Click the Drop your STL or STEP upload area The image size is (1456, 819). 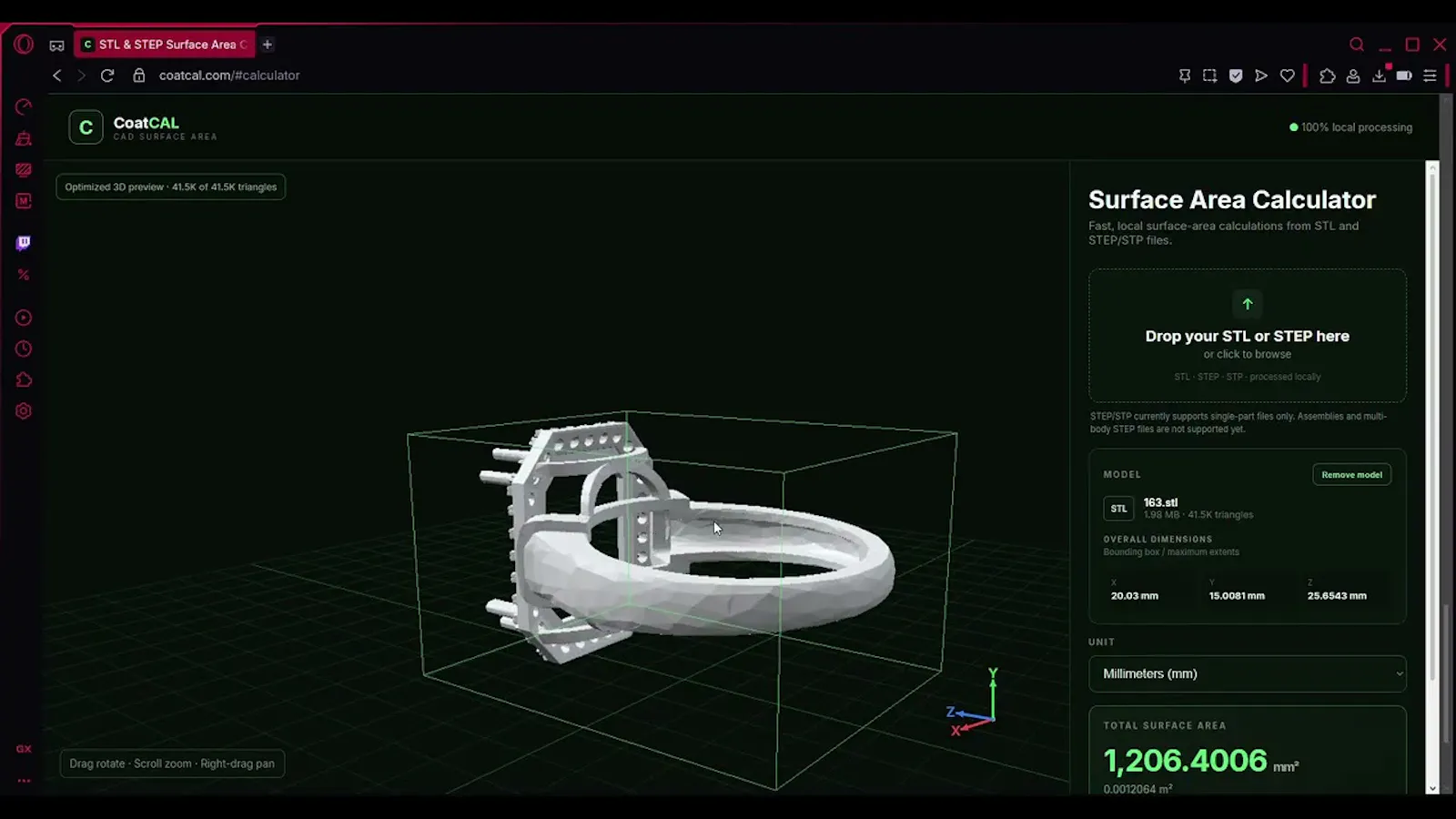[1248, 335]
